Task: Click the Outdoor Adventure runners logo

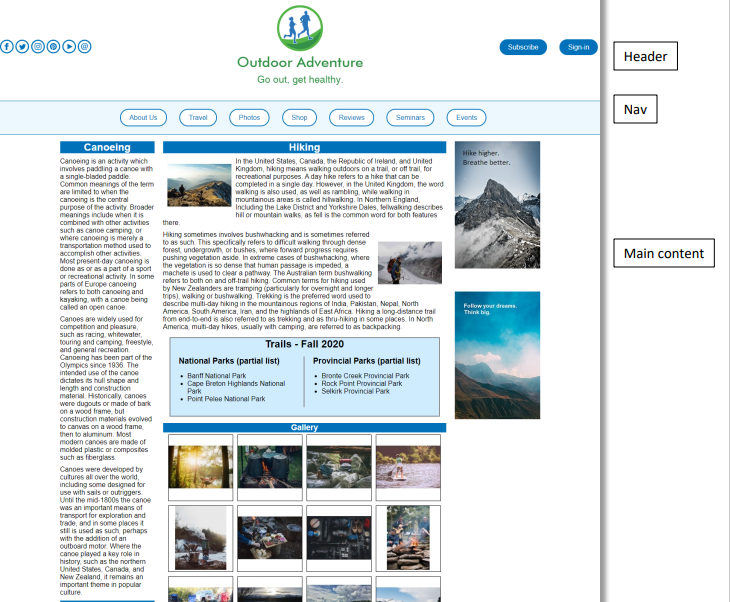Action: point(300,28)
